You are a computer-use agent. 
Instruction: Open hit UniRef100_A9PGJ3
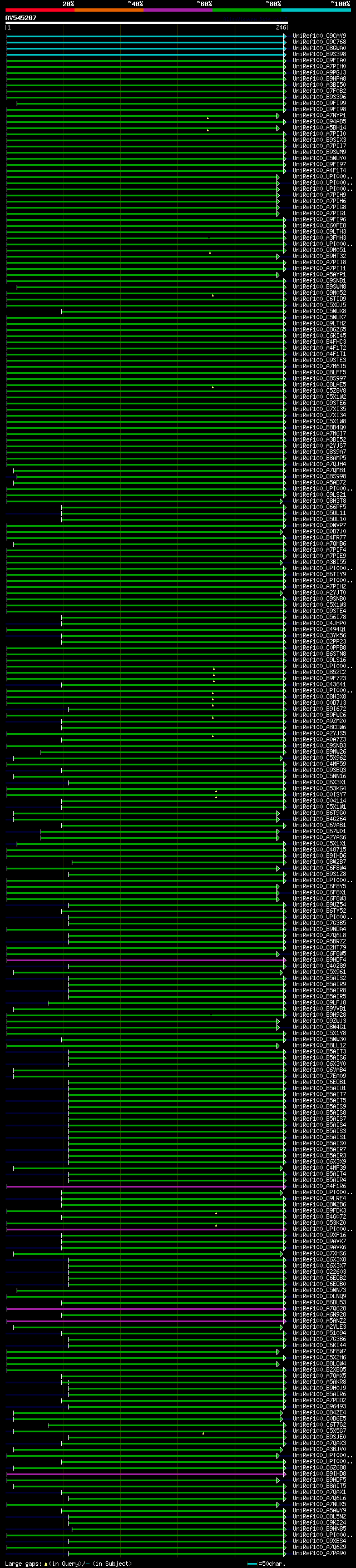(319, 72)
